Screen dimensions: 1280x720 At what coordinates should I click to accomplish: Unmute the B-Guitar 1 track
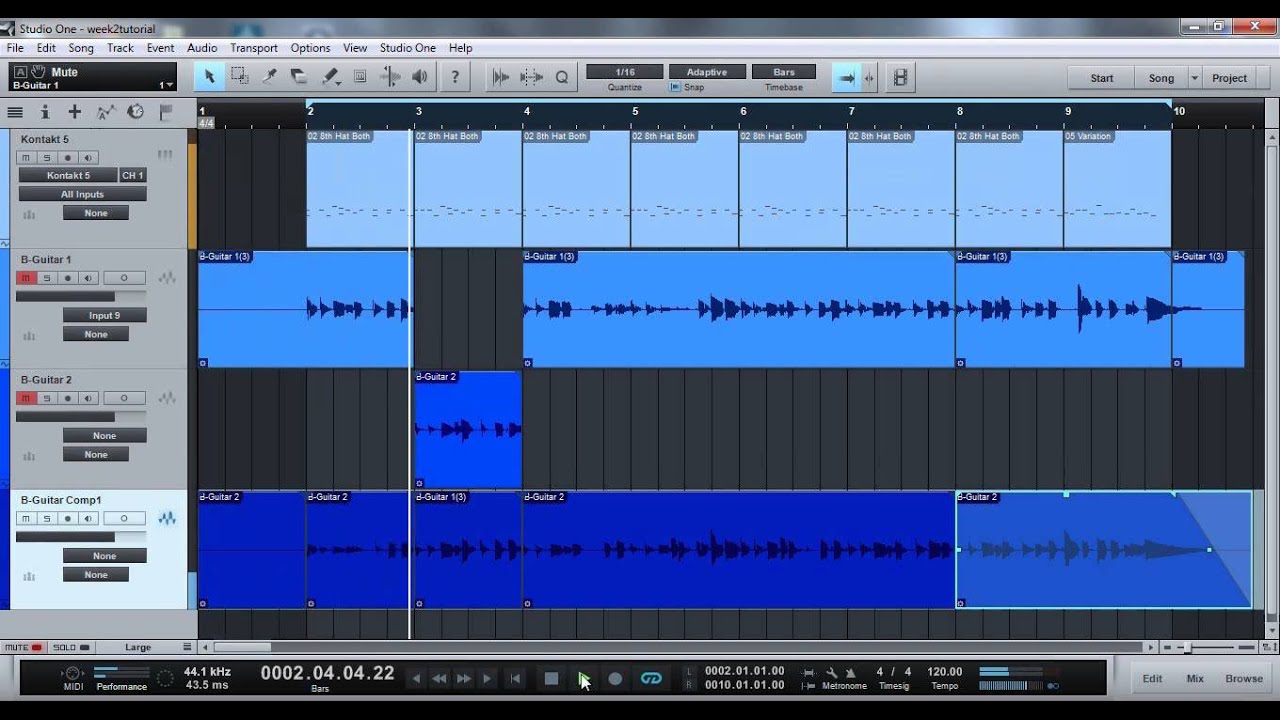pyautogui.click(x=26, y=278)
